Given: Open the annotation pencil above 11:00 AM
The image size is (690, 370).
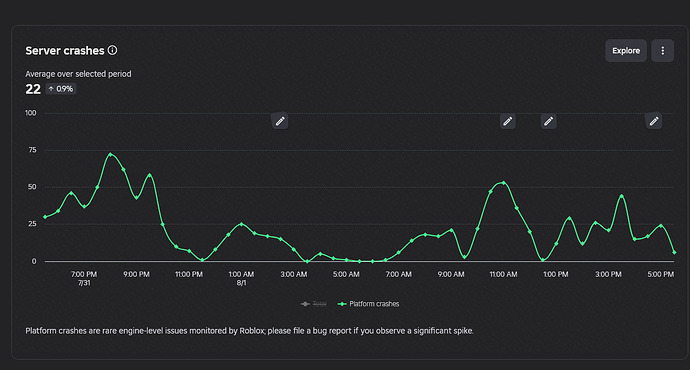Looking at the screenshot, I should point(508,121).
